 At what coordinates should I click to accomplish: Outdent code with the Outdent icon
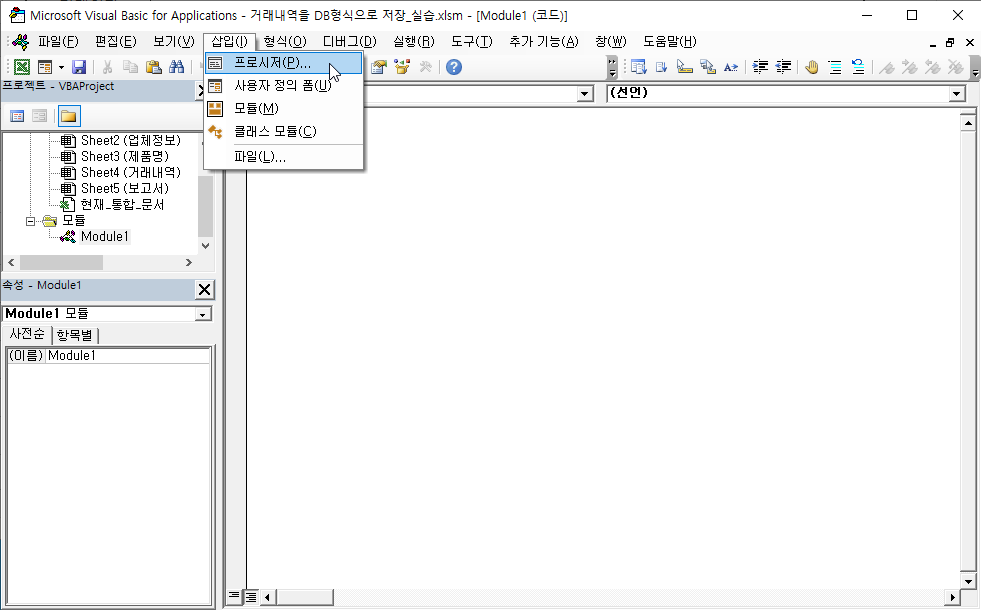[783, 67]
